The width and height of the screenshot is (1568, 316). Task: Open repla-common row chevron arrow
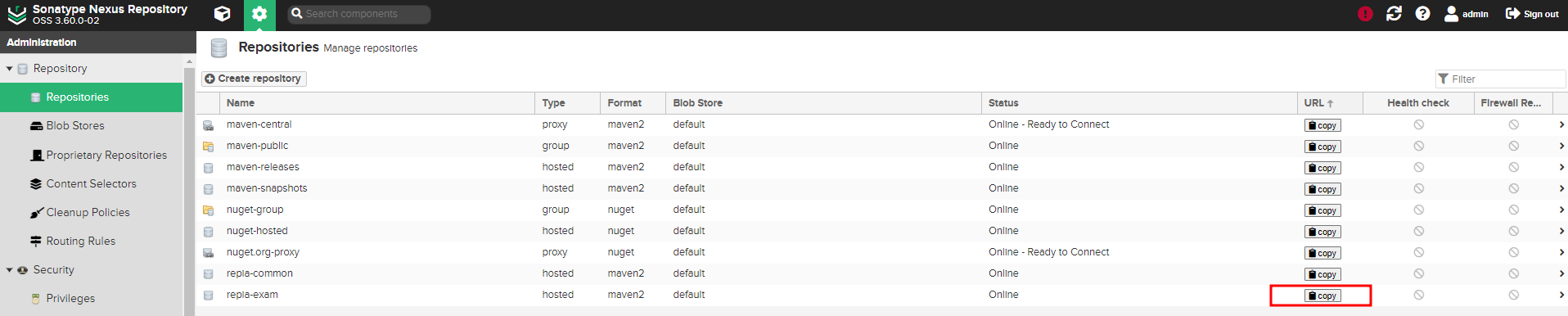(x=1561, y=273)
